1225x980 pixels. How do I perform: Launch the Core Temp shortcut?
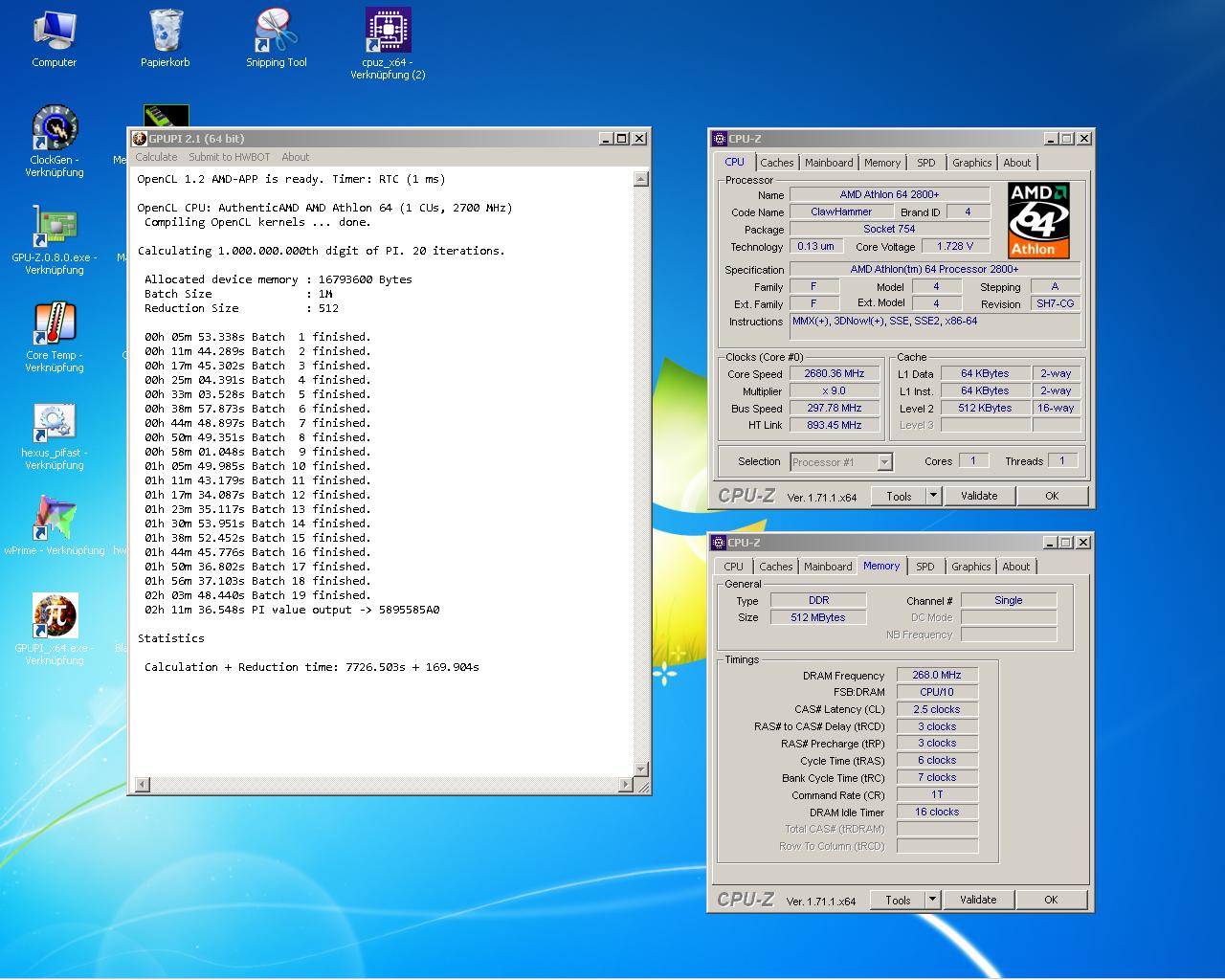pyautogui.click(x=55, y=337)
